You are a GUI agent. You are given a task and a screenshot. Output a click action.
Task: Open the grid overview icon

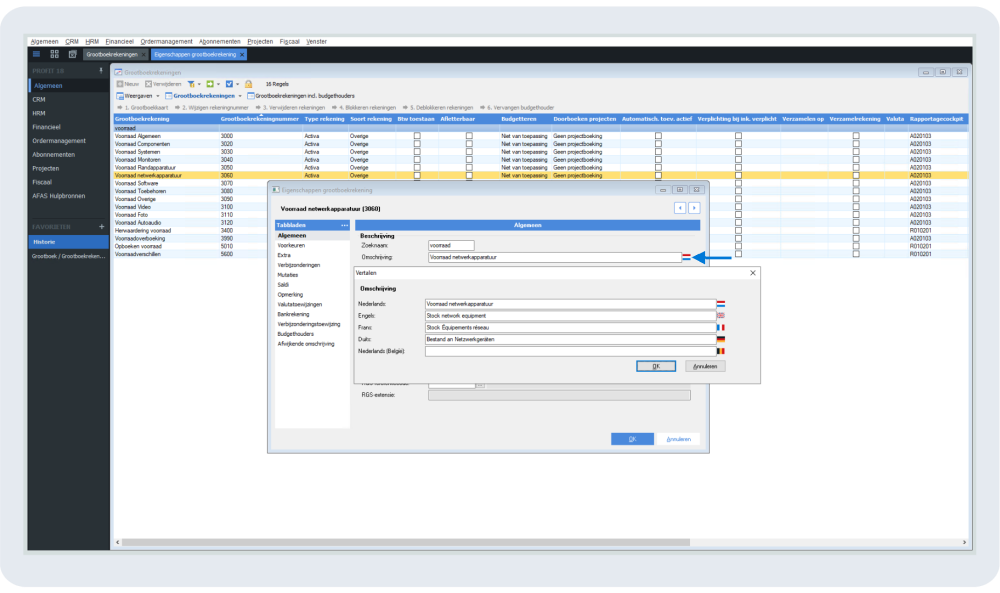(54, 54)
